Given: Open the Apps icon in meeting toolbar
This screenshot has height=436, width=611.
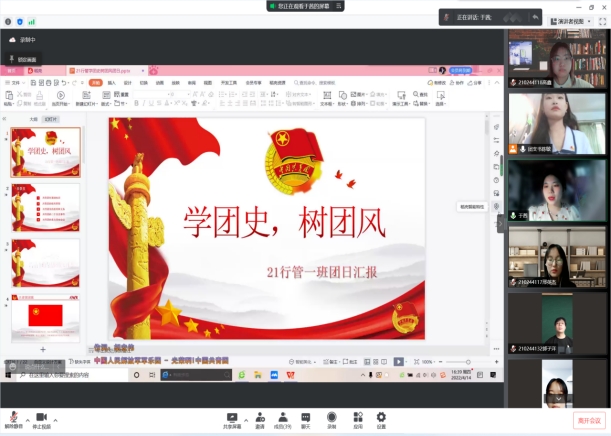Looking at the screenshot, I should coord(358,417).
